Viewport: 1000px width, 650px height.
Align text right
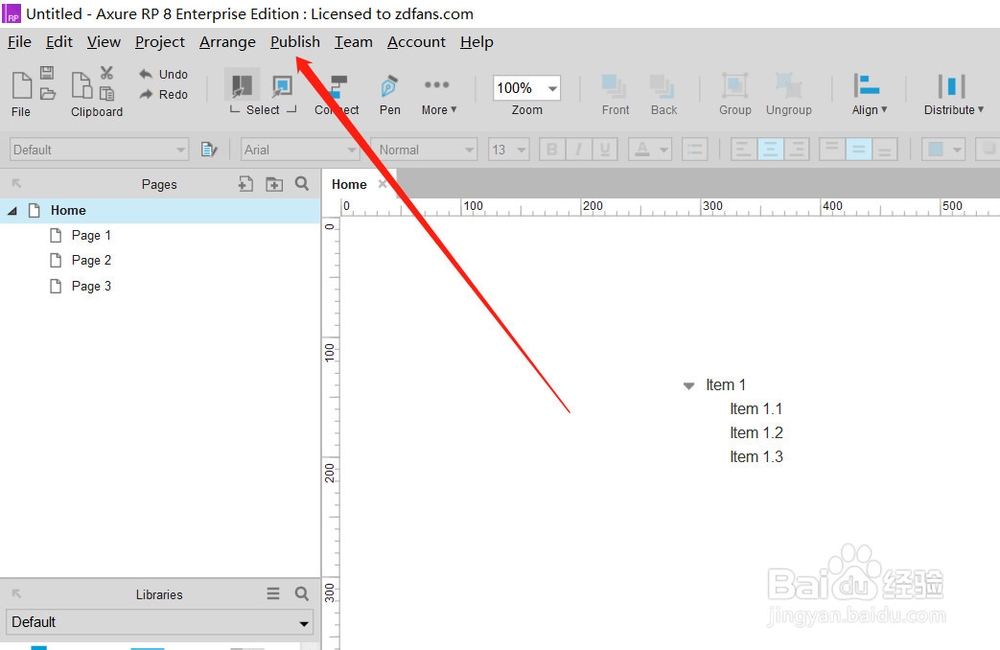coord(797,149)
